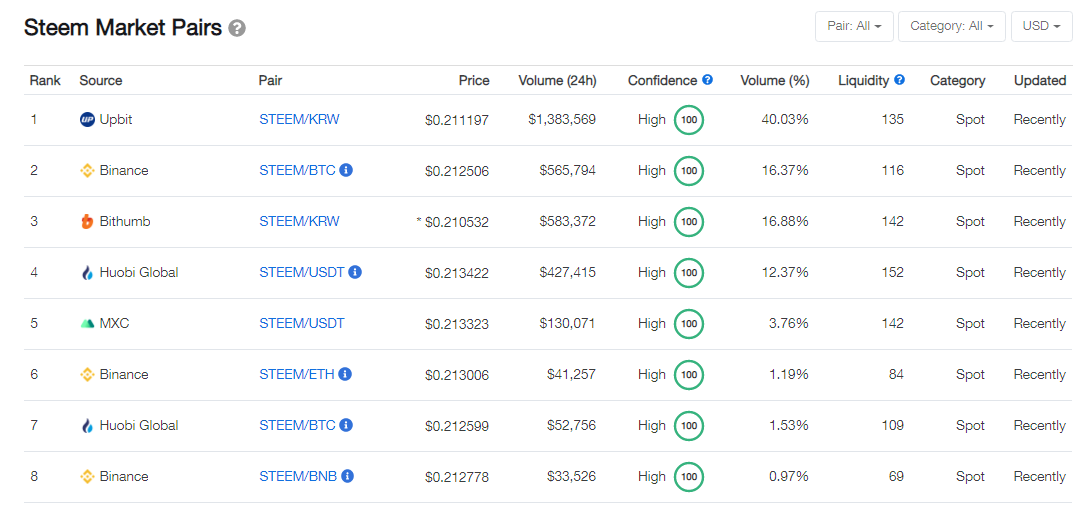Click info icon next to STEEM/BNB pair
The height and width of the screenshot is (507, 1085).
[x=348, y=476]
